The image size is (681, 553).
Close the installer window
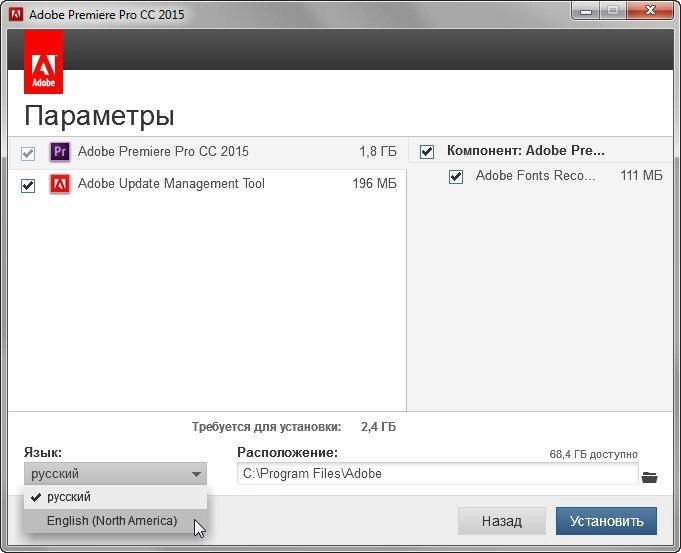650,10
